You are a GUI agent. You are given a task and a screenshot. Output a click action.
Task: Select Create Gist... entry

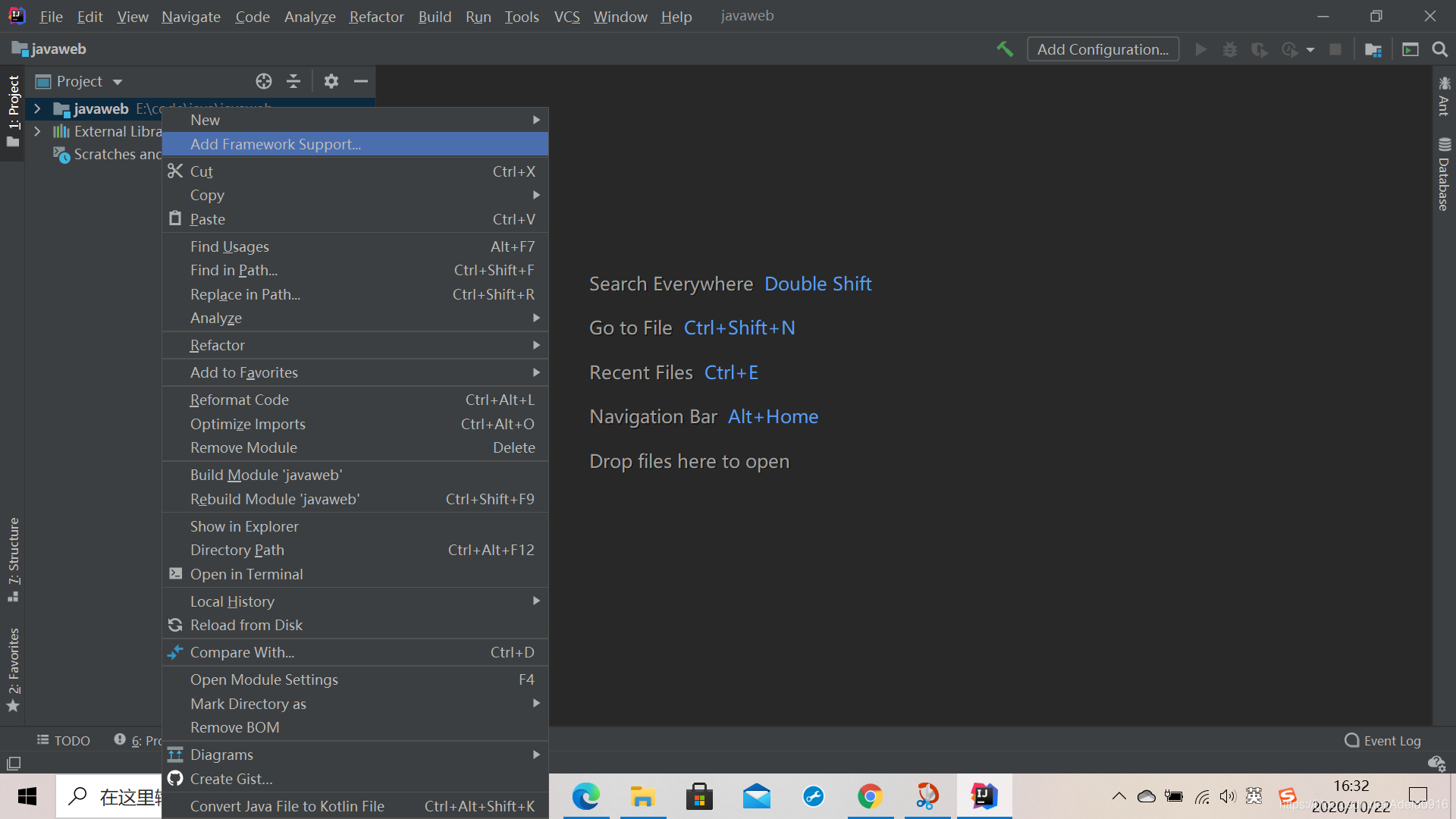pyautogui.click(x=355, y=779)
